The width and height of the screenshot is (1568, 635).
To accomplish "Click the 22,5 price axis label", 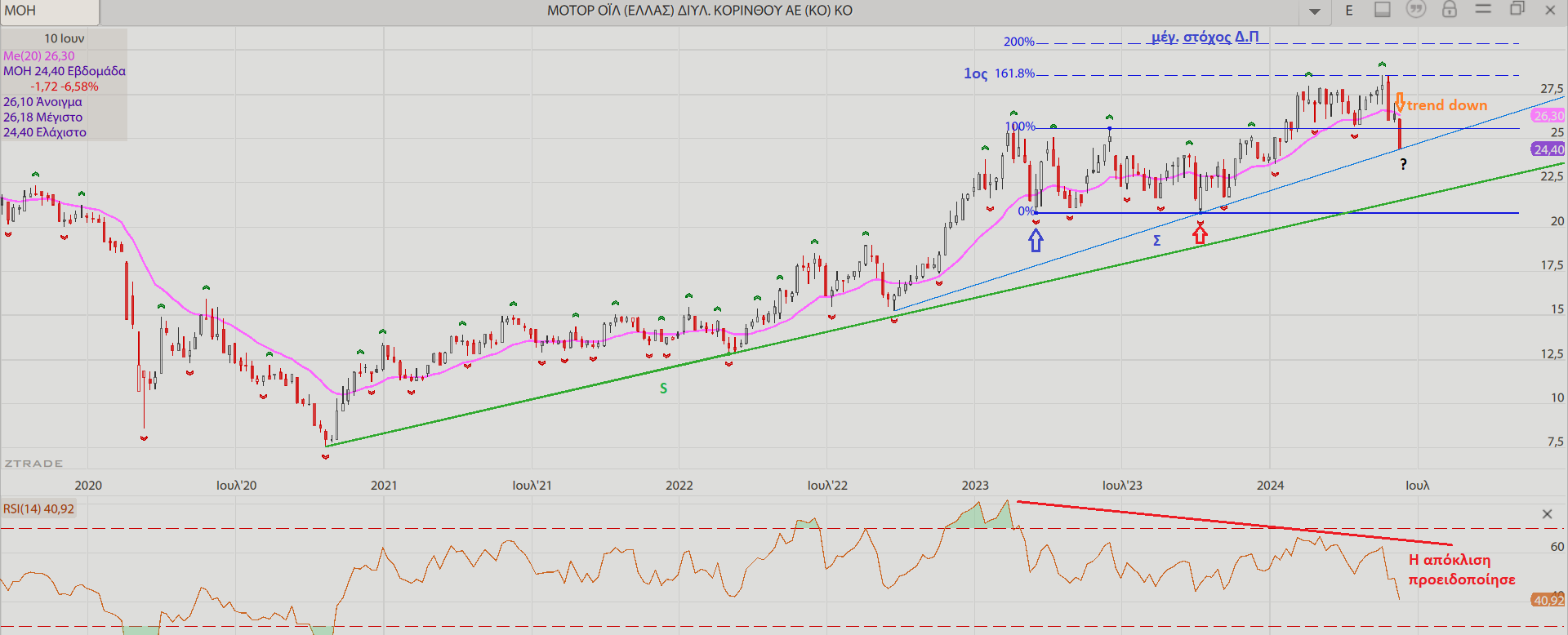I will (1552, 176).
